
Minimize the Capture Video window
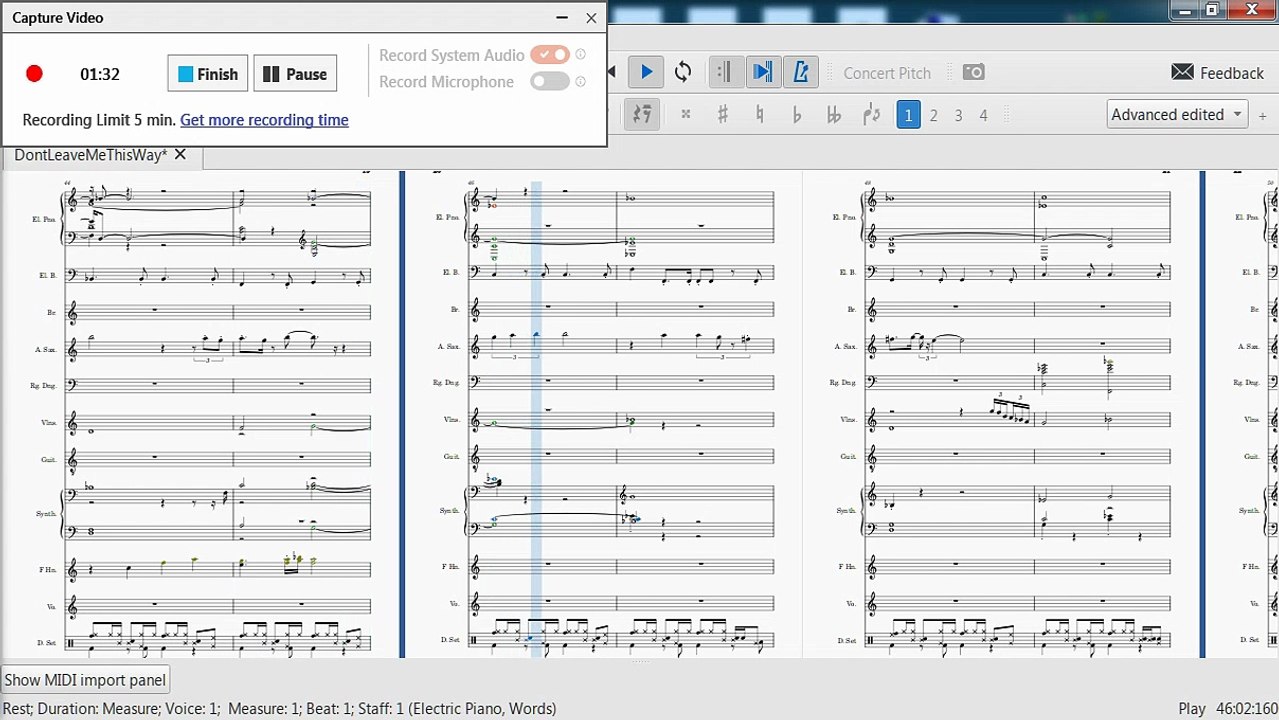(x=562, y=17)
